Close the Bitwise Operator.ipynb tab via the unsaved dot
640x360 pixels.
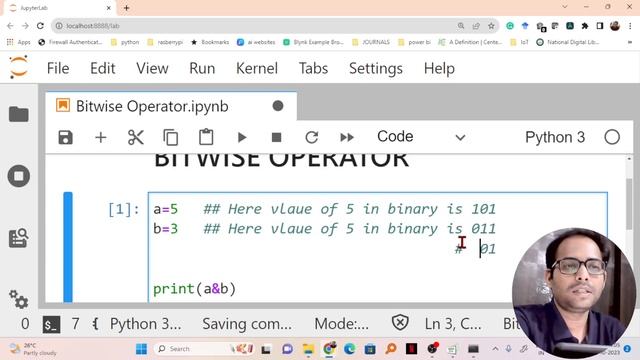pos(278,106)
